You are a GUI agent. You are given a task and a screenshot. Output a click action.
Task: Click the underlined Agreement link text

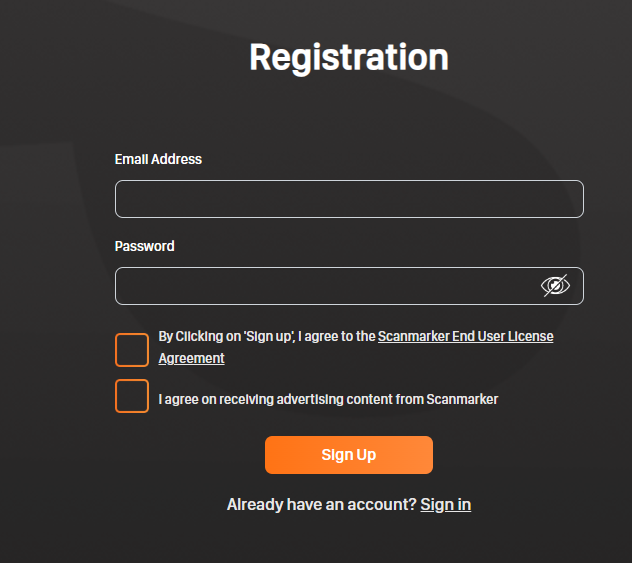191,358
